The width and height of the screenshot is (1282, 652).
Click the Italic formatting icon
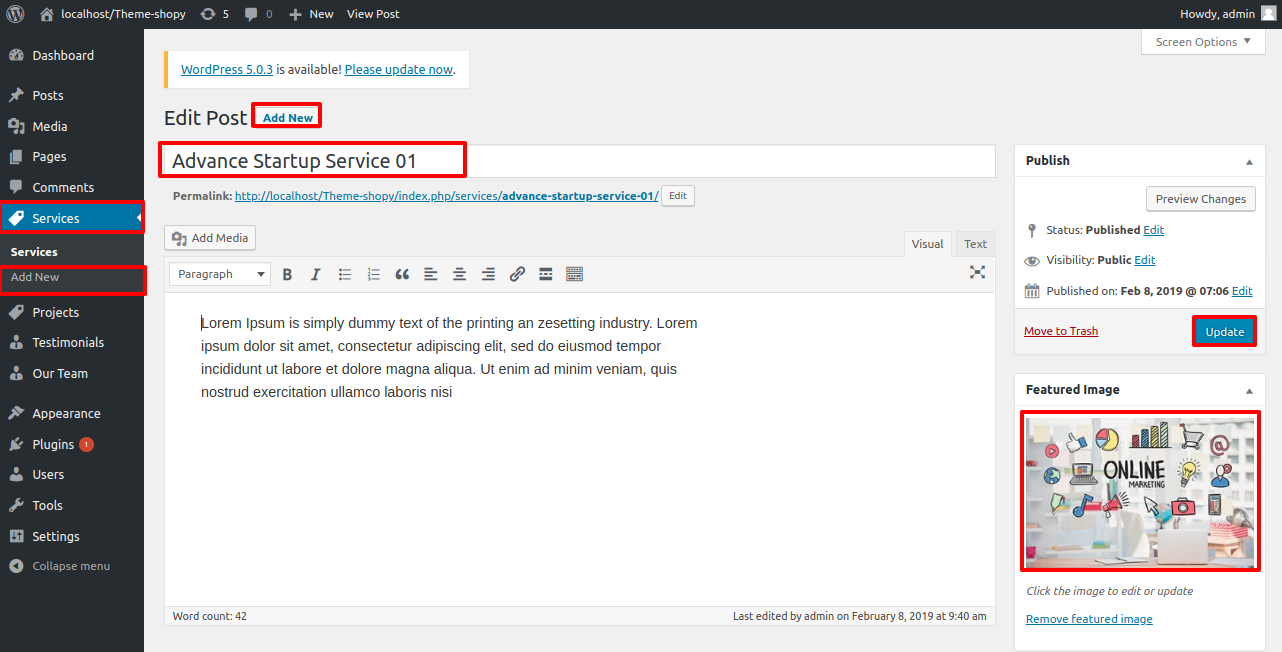315,274
